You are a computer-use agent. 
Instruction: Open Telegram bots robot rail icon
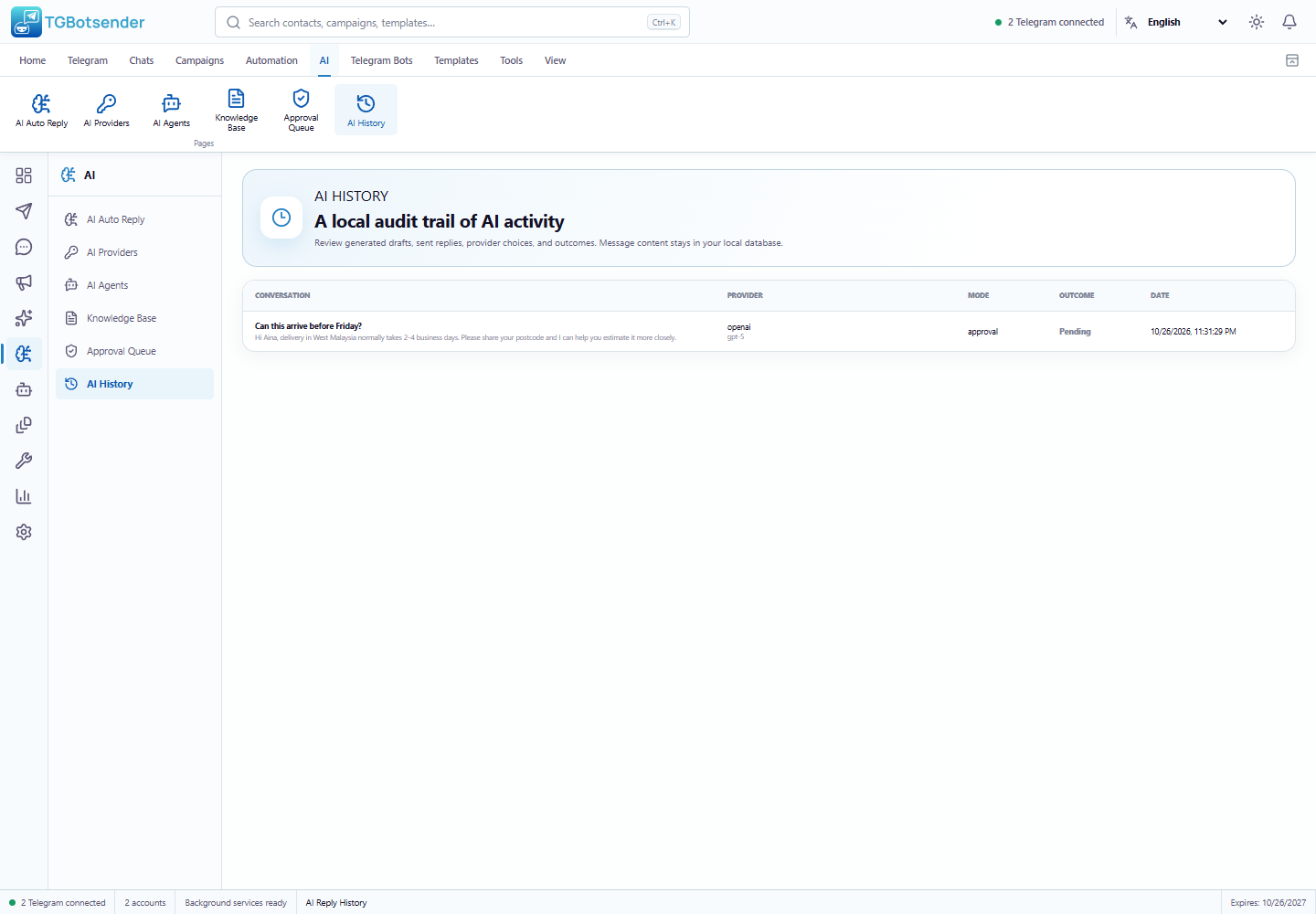click(24, 389)
